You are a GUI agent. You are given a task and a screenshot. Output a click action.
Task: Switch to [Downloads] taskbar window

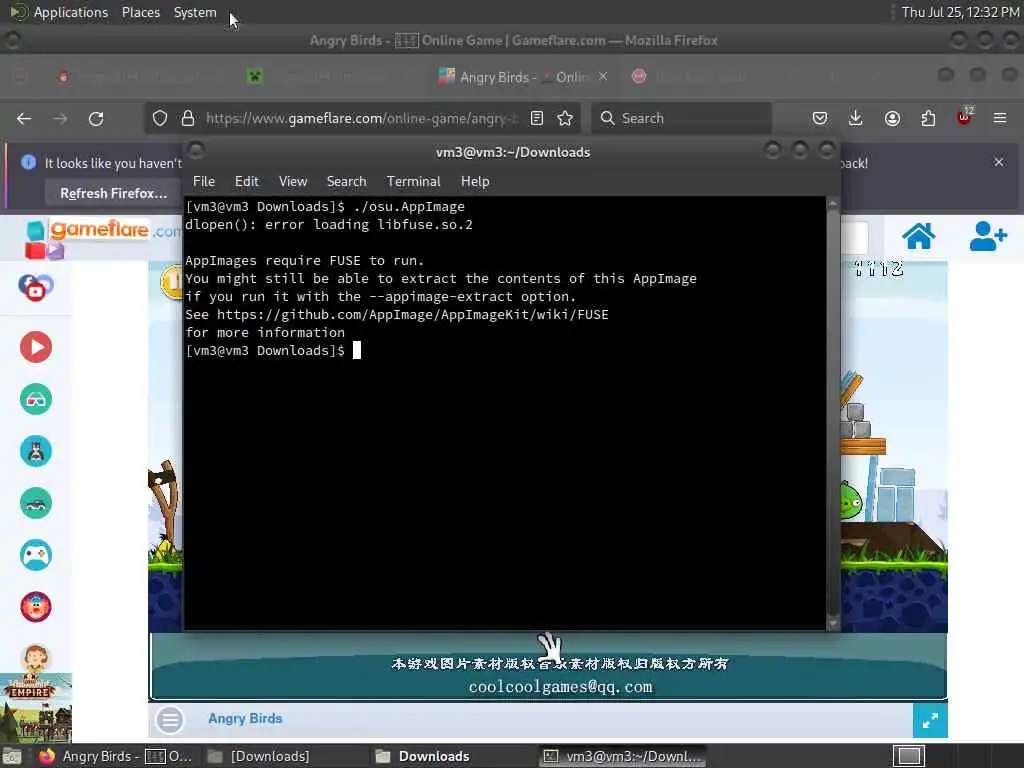pyautogui.click(x=259, y=756)
